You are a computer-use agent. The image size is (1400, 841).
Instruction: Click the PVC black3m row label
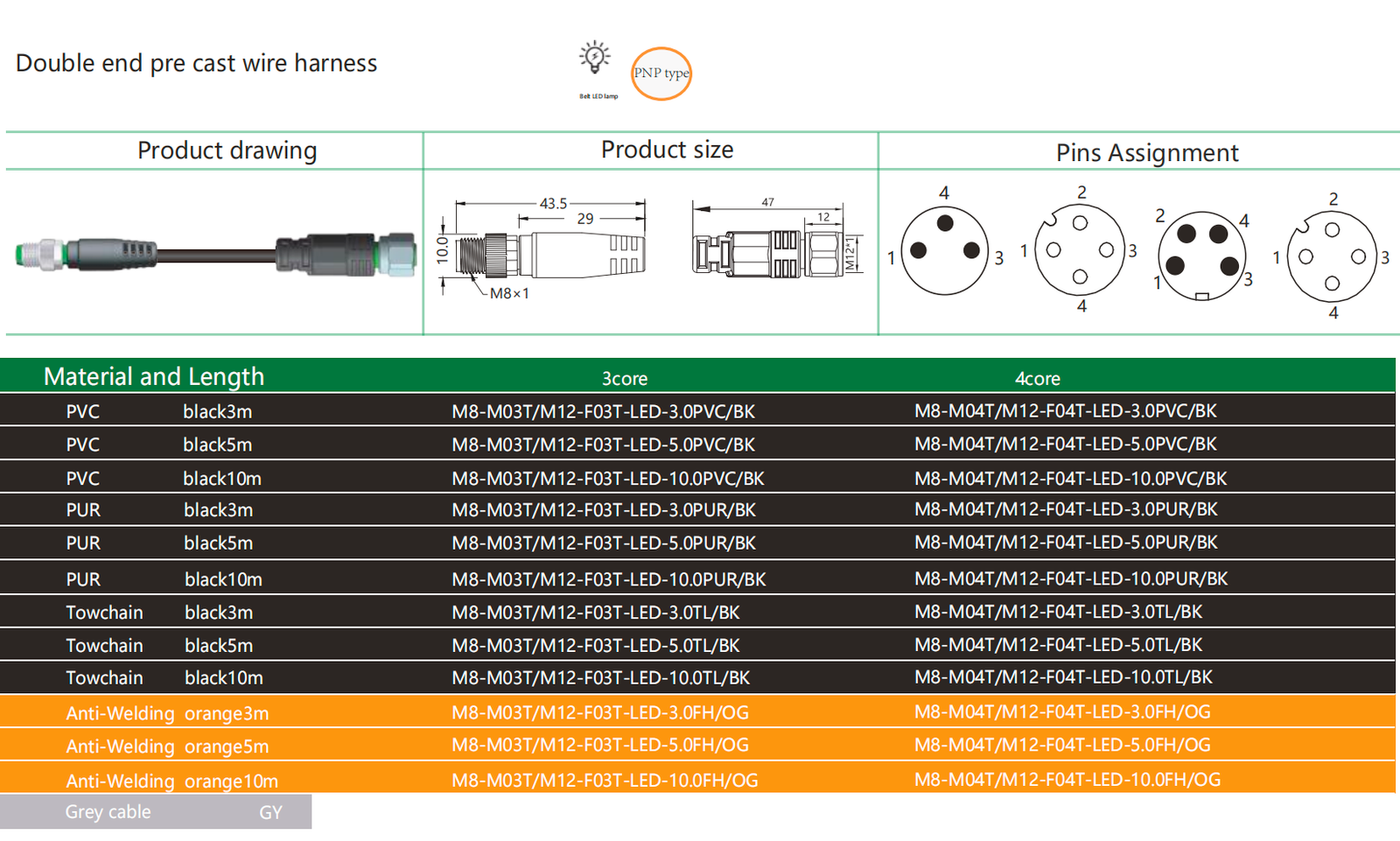(159, 411)
